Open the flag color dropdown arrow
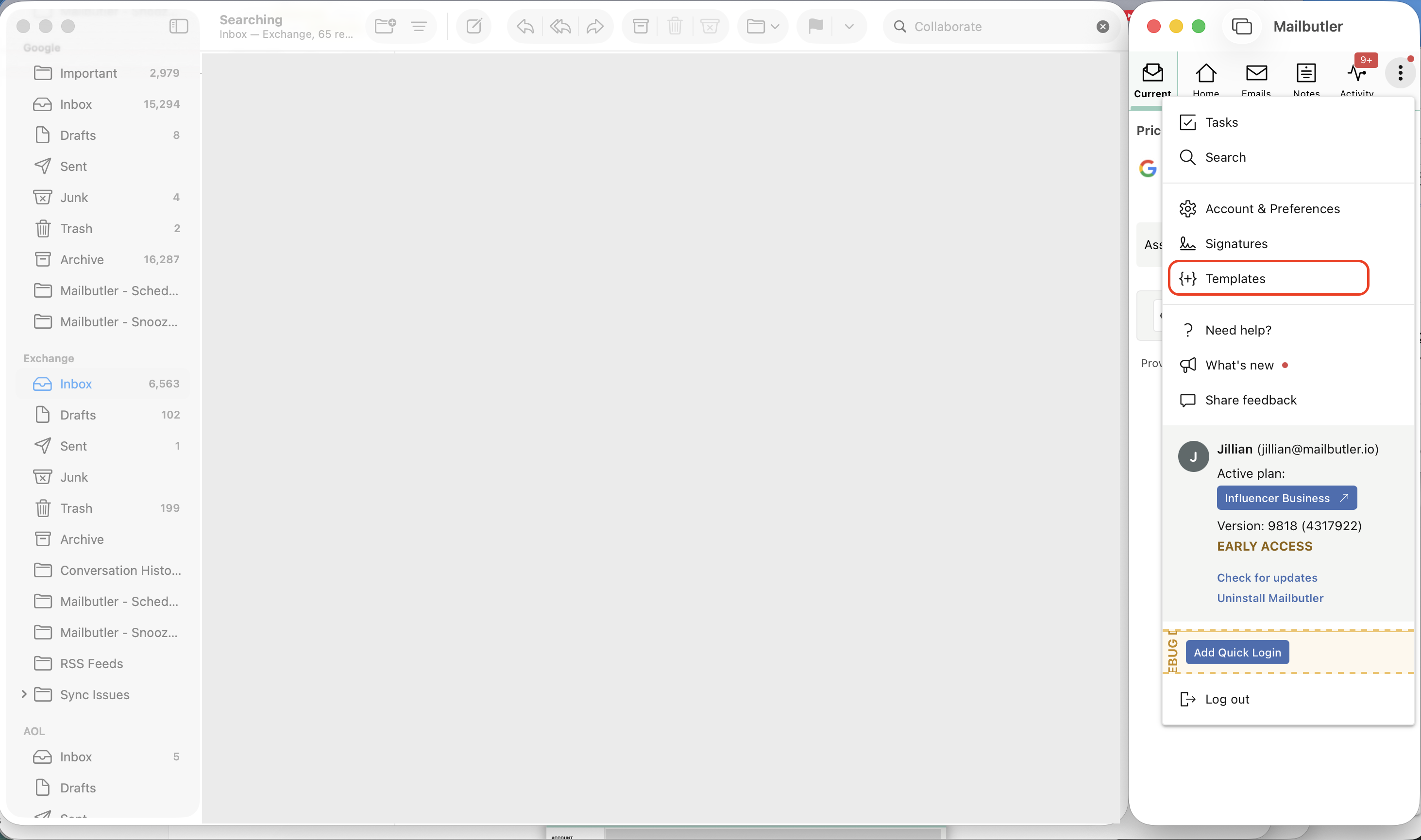 click(849, 26)
